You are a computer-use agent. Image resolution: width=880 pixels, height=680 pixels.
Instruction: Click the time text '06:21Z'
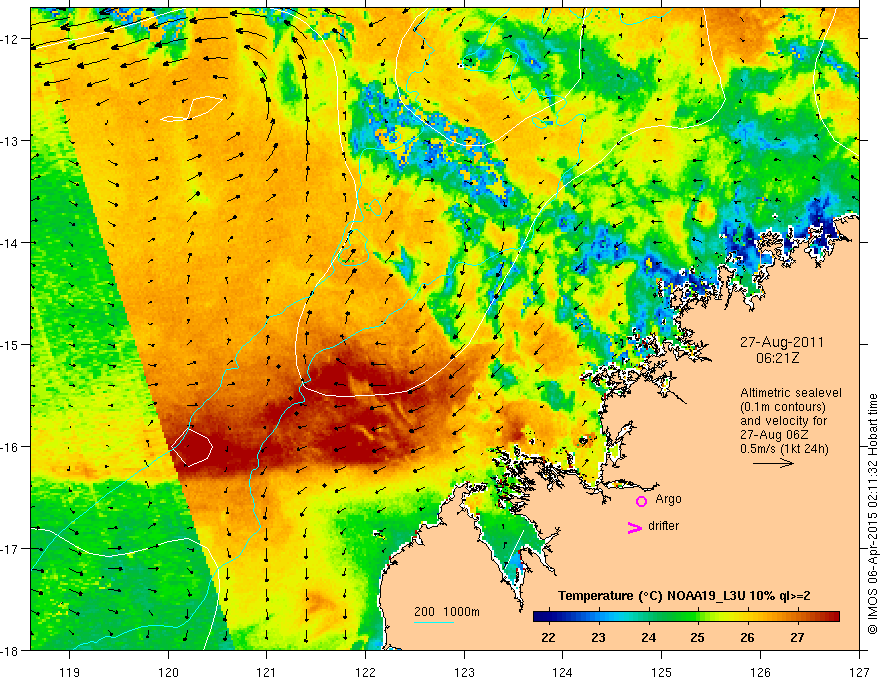(x=777, y=357)
